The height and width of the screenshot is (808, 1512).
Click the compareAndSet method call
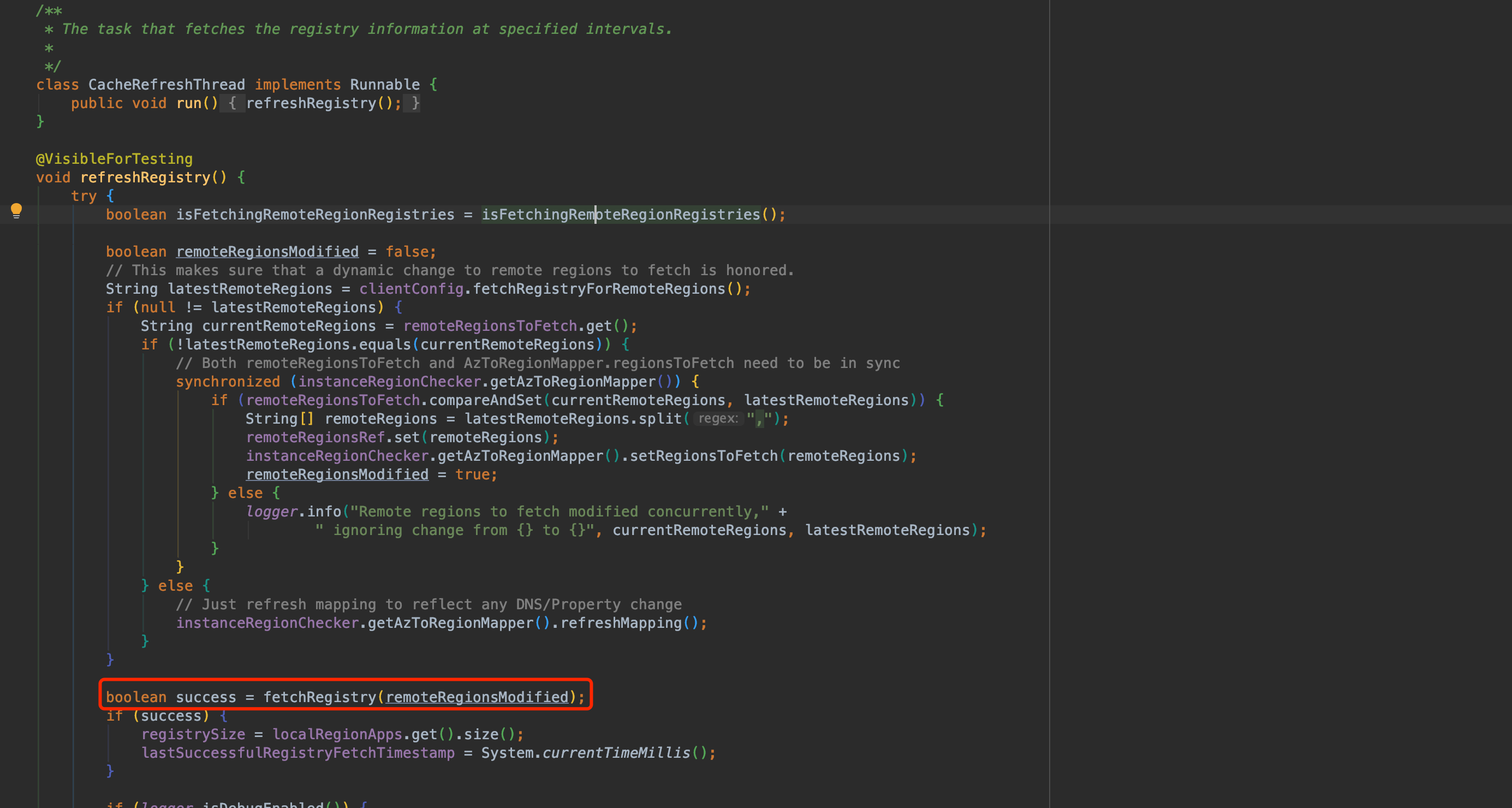[x=485, y=401]
